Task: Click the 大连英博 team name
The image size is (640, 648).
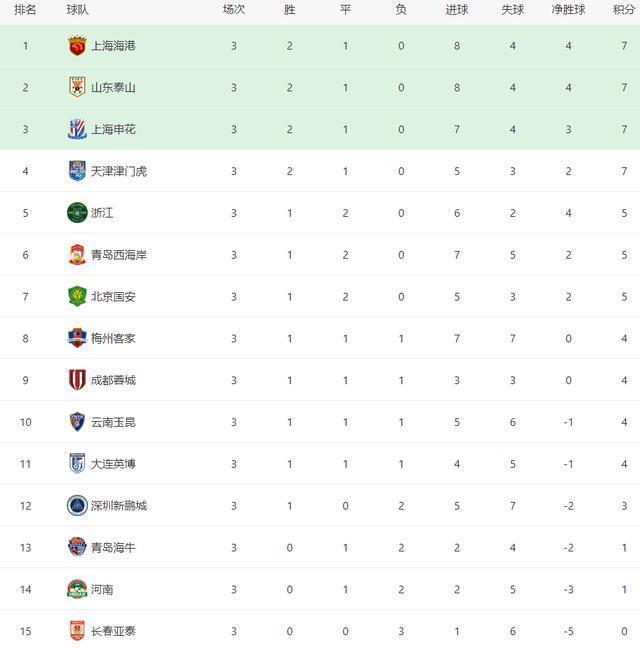Action: click(113, 464)
